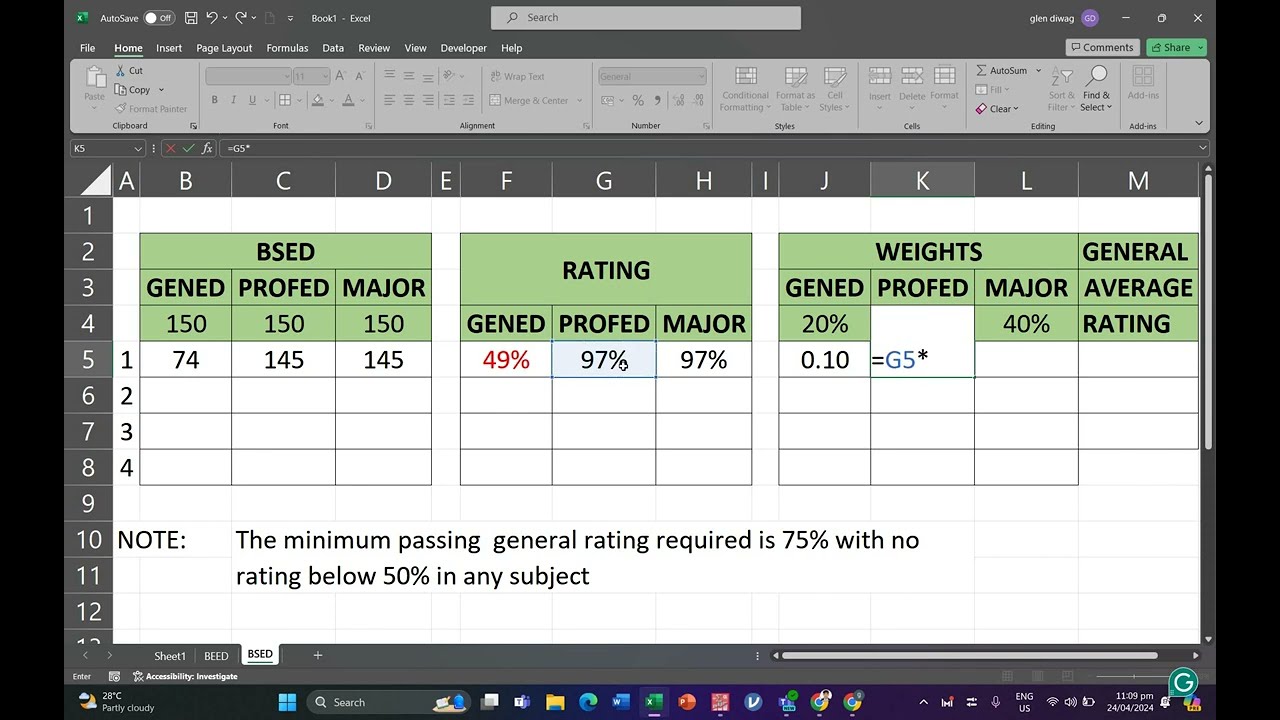Open the File menu

click(87, 48)
